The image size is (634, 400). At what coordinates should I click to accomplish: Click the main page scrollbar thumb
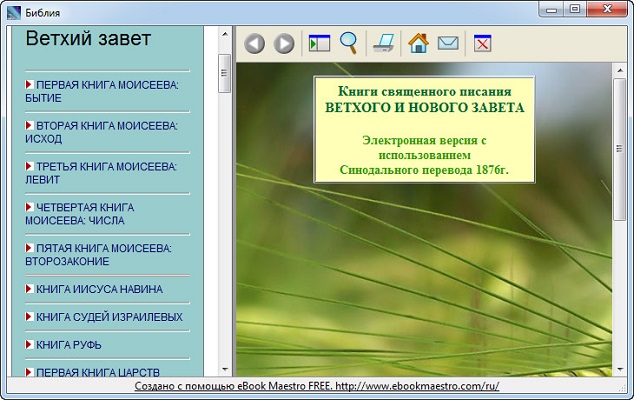(619, 149)
